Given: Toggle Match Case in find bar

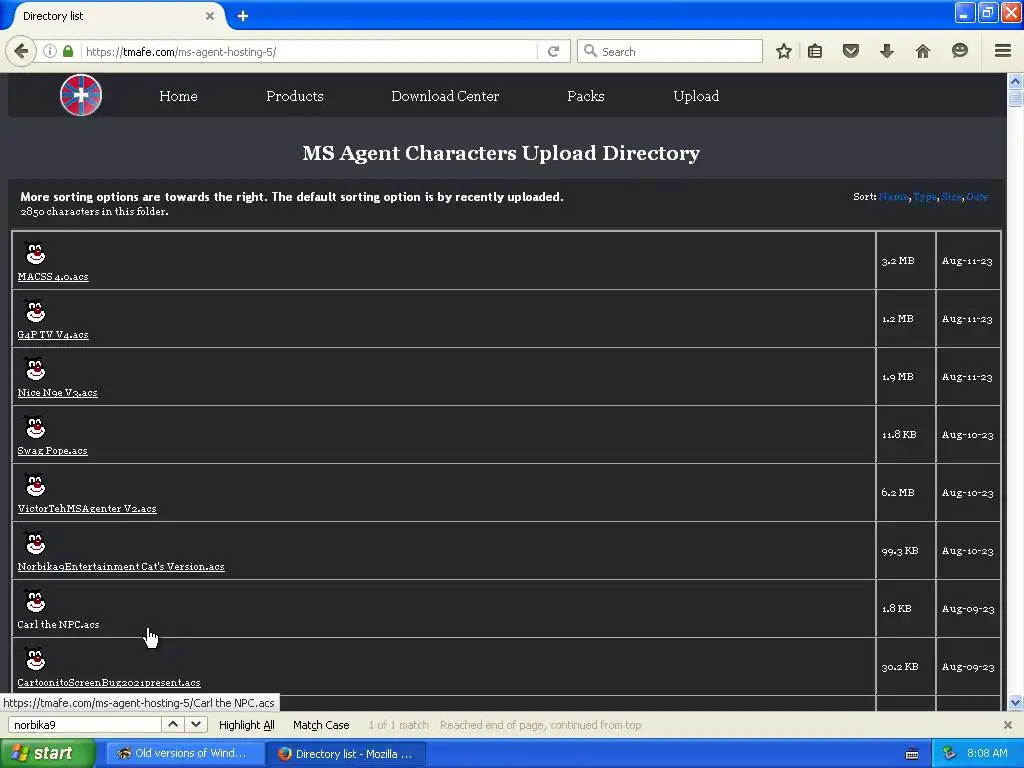Looking at the screenshot, I should (x=321, y=725).
